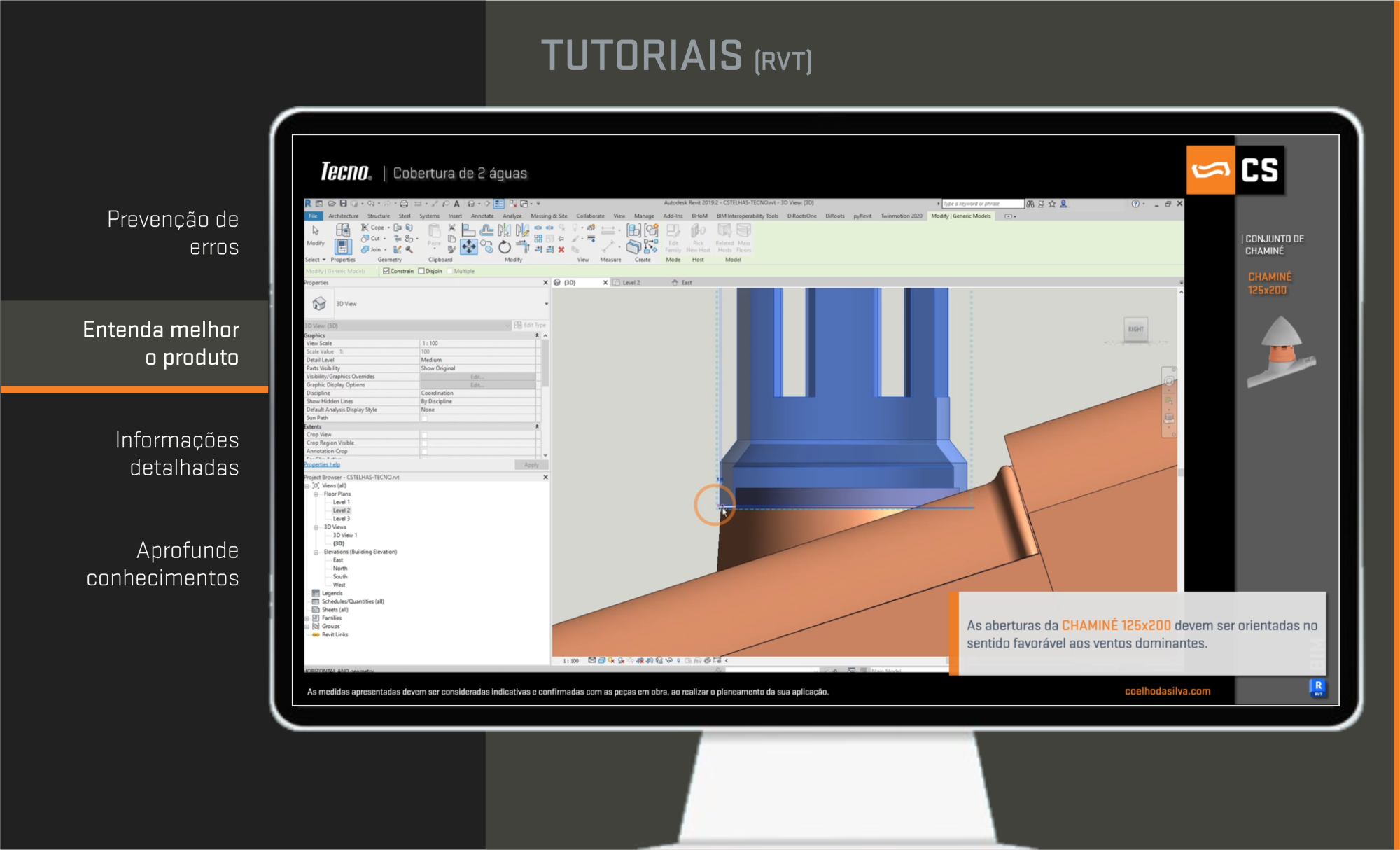Click the Properties panel scrollbar
This screenshot has width=1400, height=850.
pos(545,364)
